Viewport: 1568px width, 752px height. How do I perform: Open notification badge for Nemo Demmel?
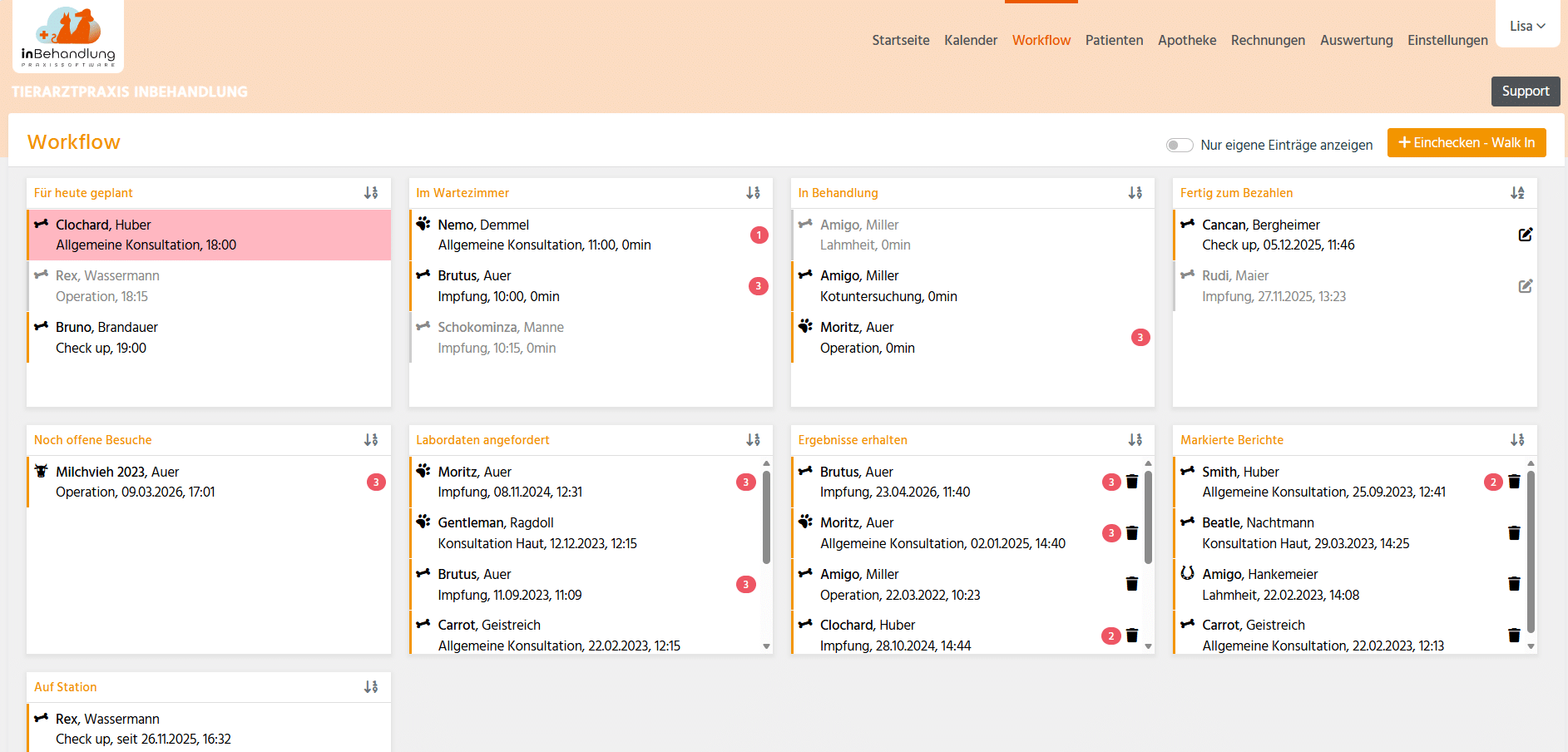click(x=759, y=235)
